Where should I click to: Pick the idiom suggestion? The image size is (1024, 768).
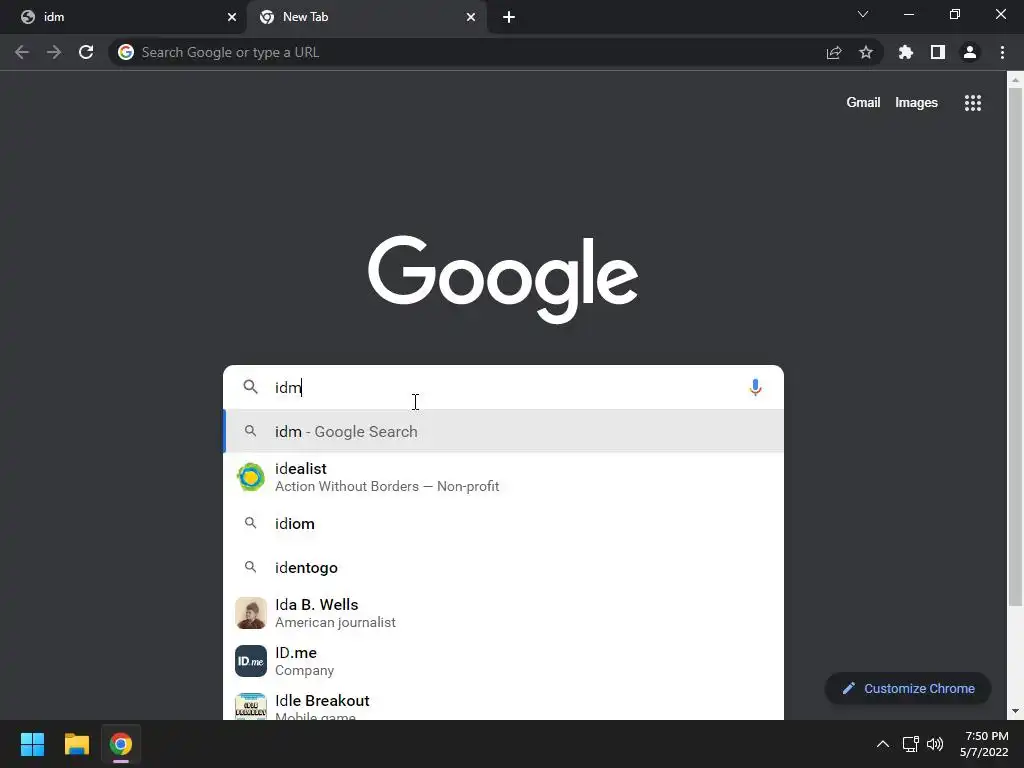point(504,524)
